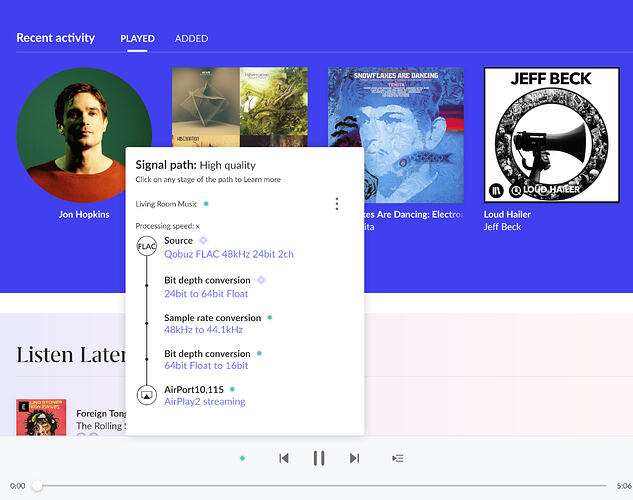Click the 5:06 track duration
The width and height of the screenshot is (633, 500).
pos(624,486)
